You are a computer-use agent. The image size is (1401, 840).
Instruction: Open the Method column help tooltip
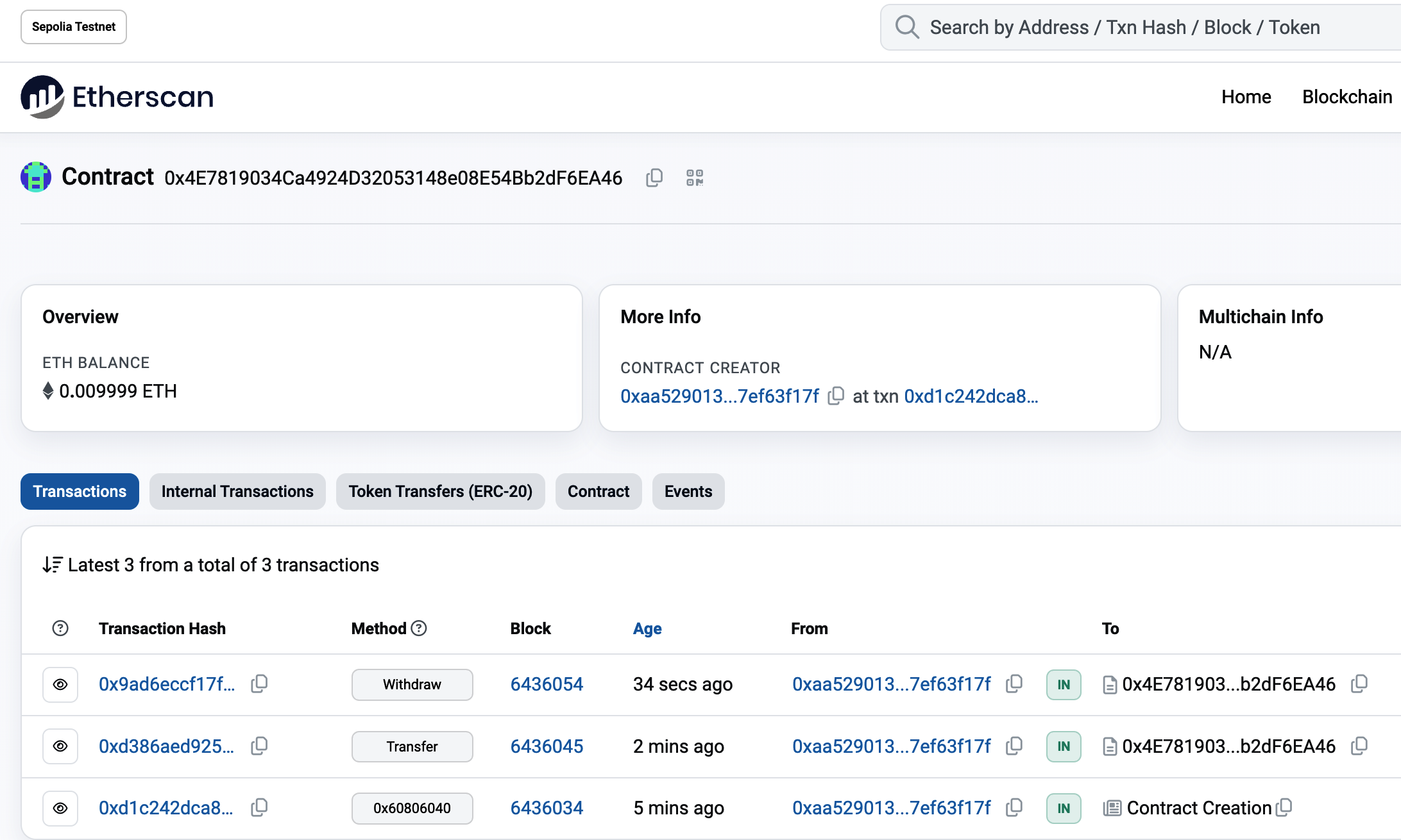[x=420, y=628]
